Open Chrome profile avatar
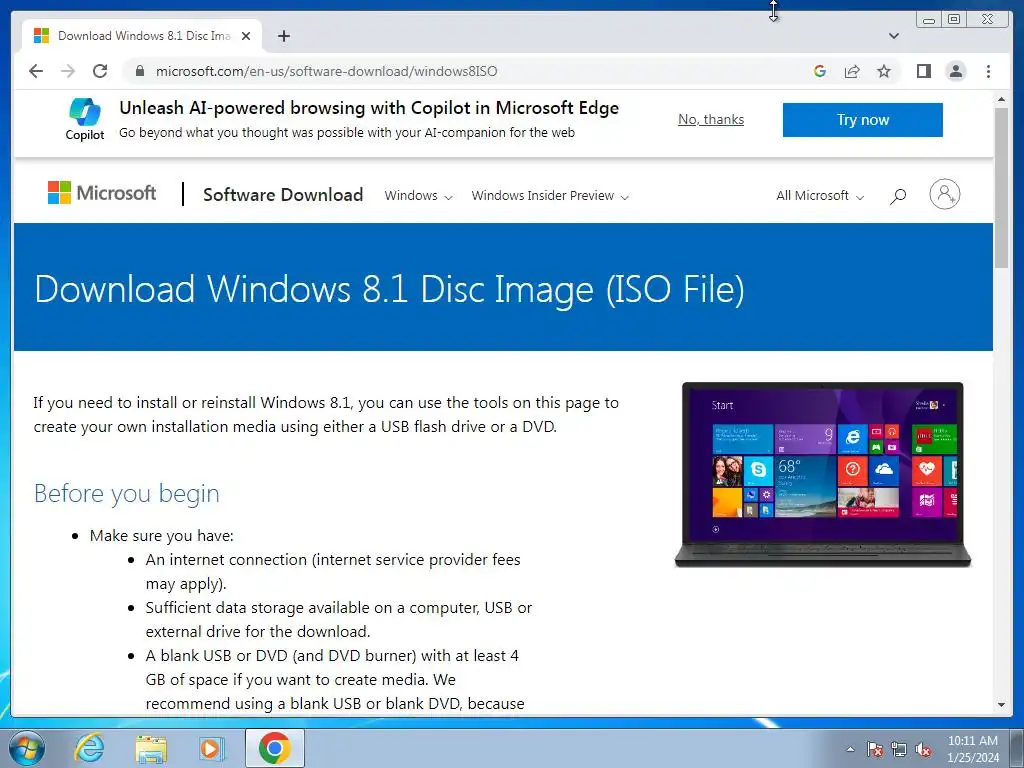The width and height of the screenshot is (1024, 768). click(956, 71)
